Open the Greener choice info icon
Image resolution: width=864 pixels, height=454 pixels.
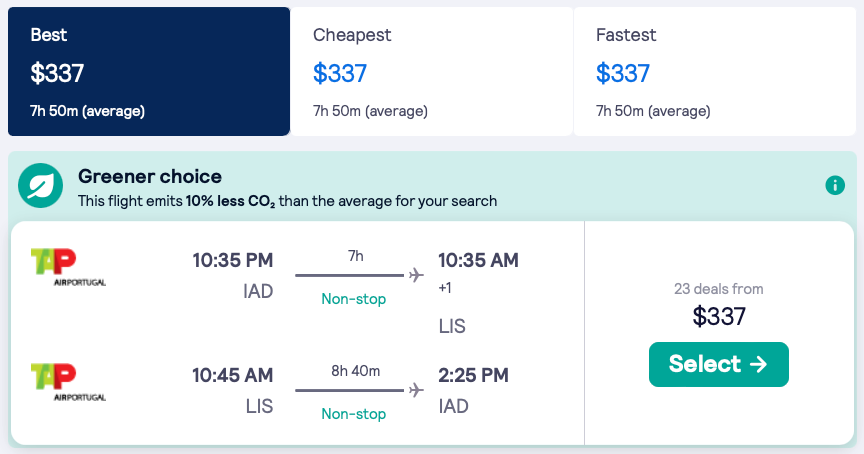click(835, 186)
